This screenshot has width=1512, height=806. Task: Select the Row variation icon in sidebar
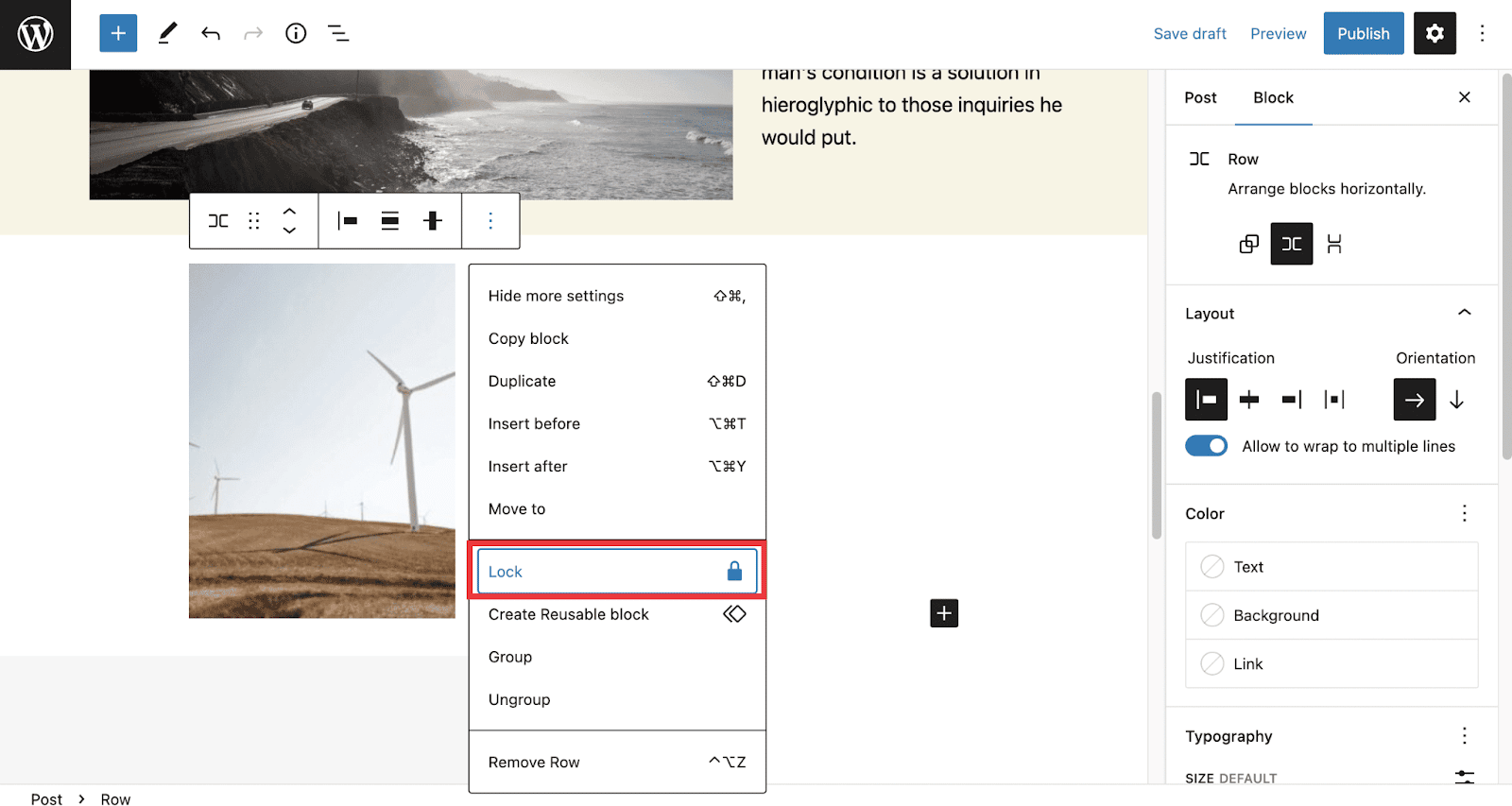[x=1292, y=244]
